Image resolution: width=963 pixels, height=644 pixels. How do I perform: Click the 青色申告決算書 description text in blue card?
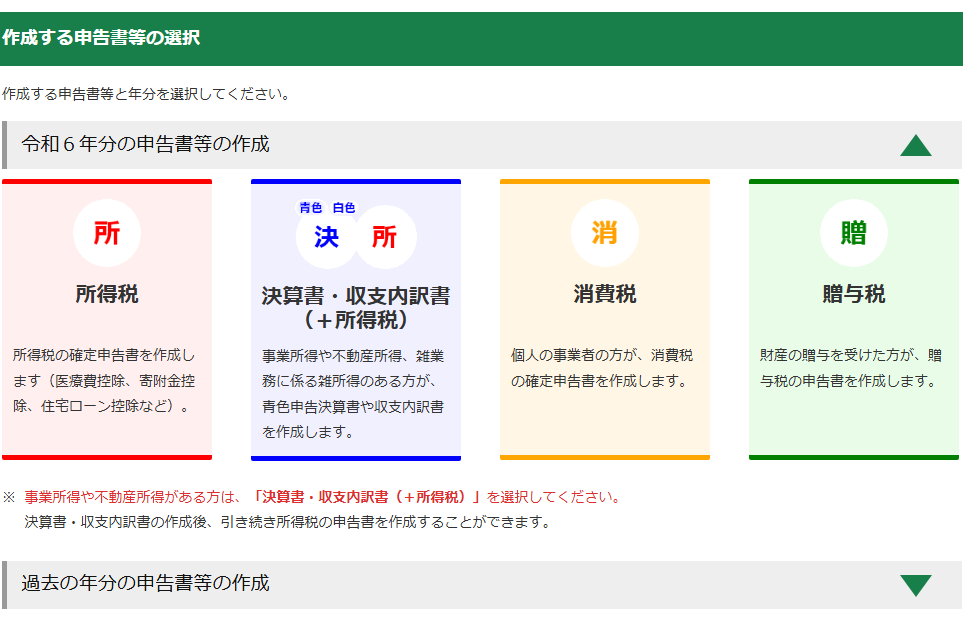tap(353, 394)
